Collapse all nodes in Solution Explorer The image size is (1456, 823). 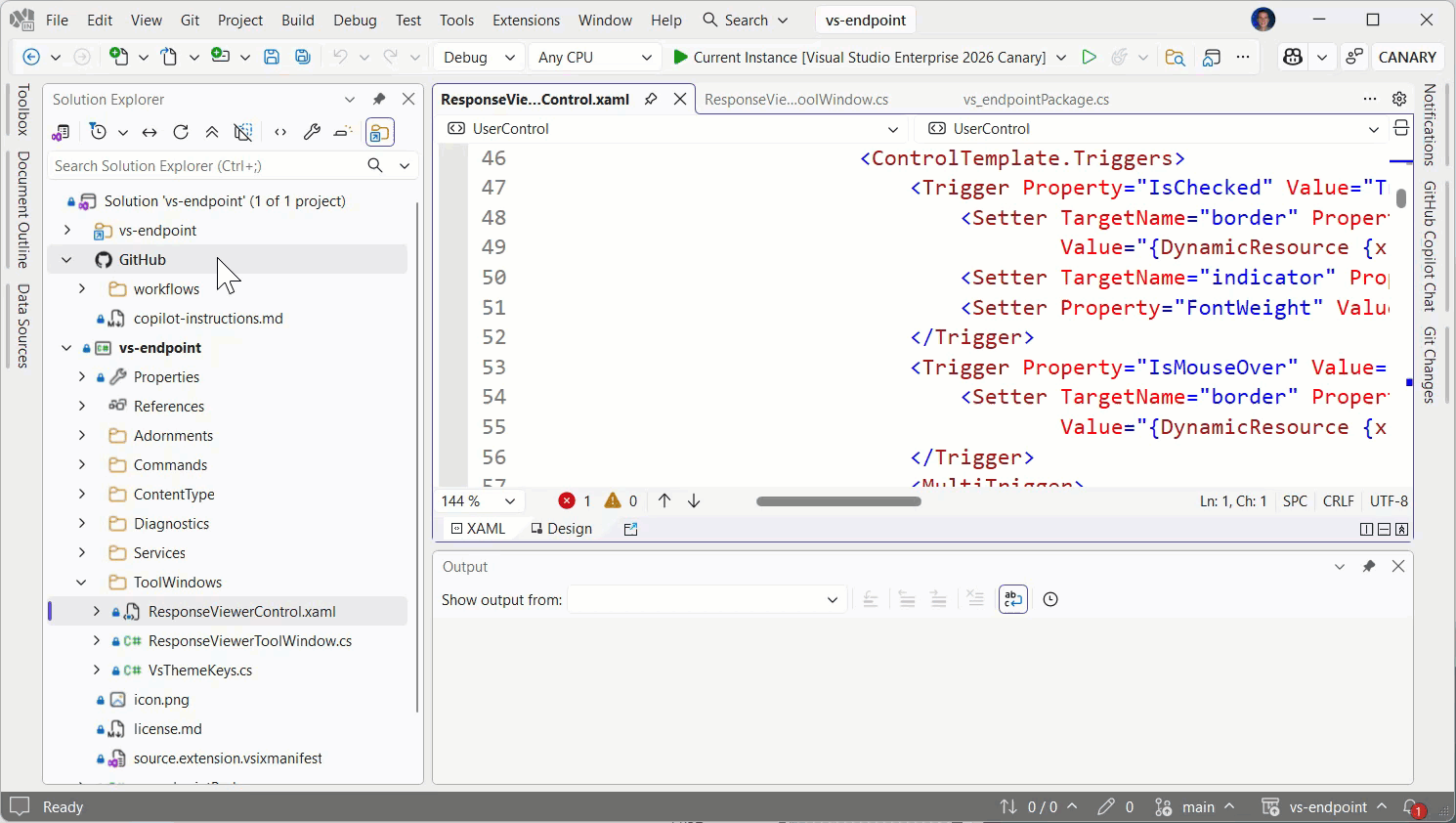pos(212,132)
